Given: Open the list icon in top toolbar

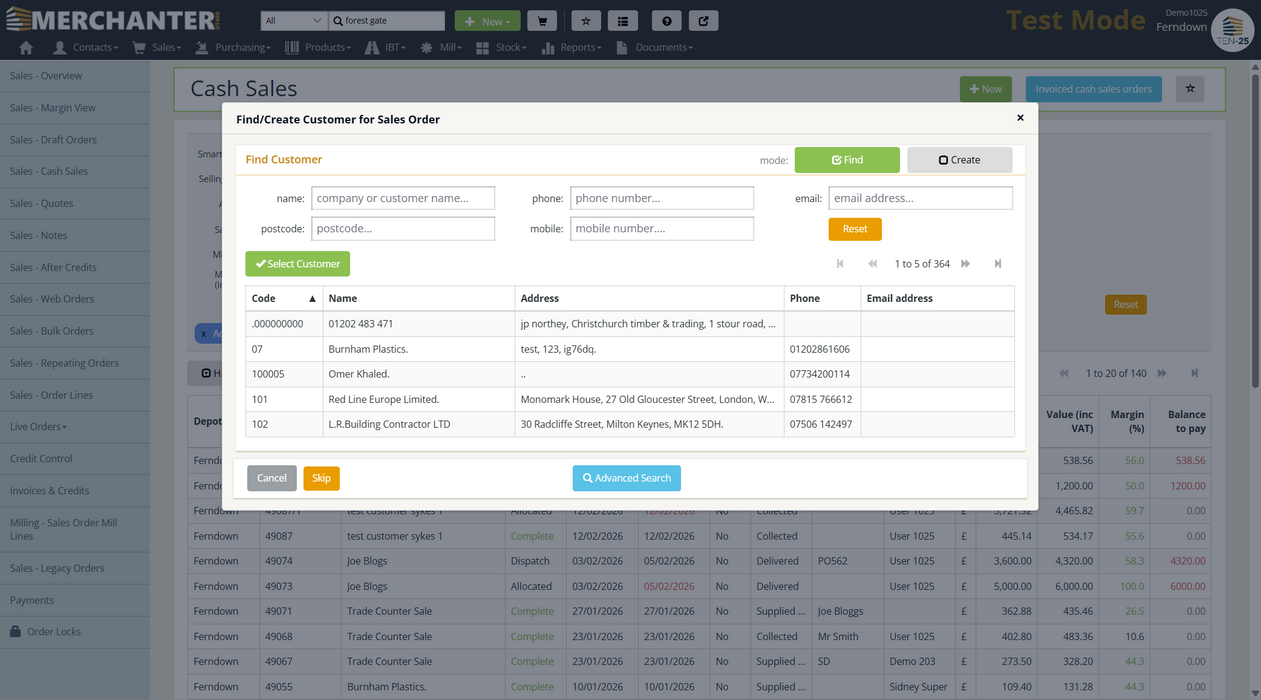Looking at the screenshot, I should pyautogui.click(x=623, y=21).
